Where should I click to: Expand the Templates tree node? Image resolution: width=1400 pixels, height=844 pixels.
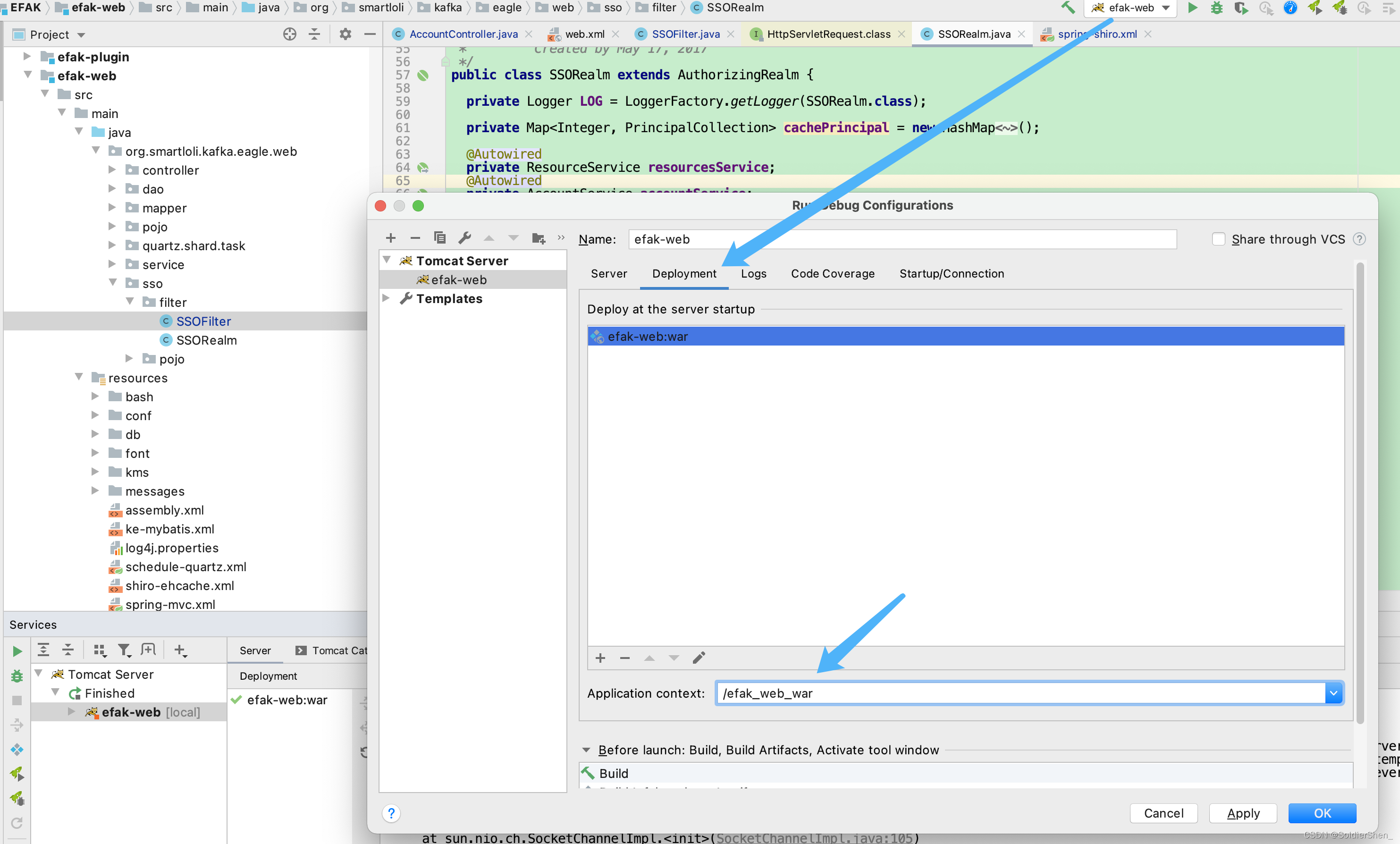(386, 298)
